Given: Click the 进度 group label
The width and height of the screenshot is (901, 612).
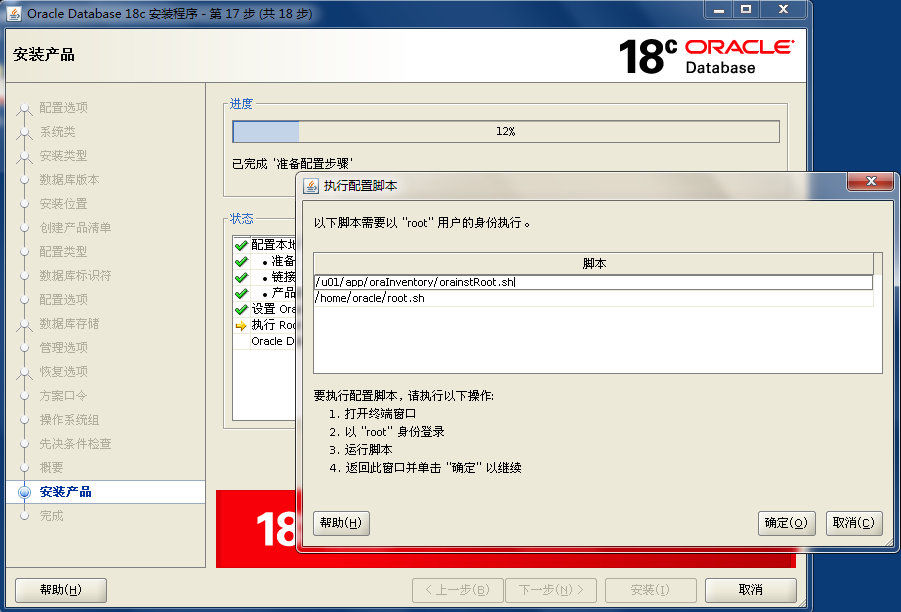Looking at the screenshot, I should [x=241, y=104].
